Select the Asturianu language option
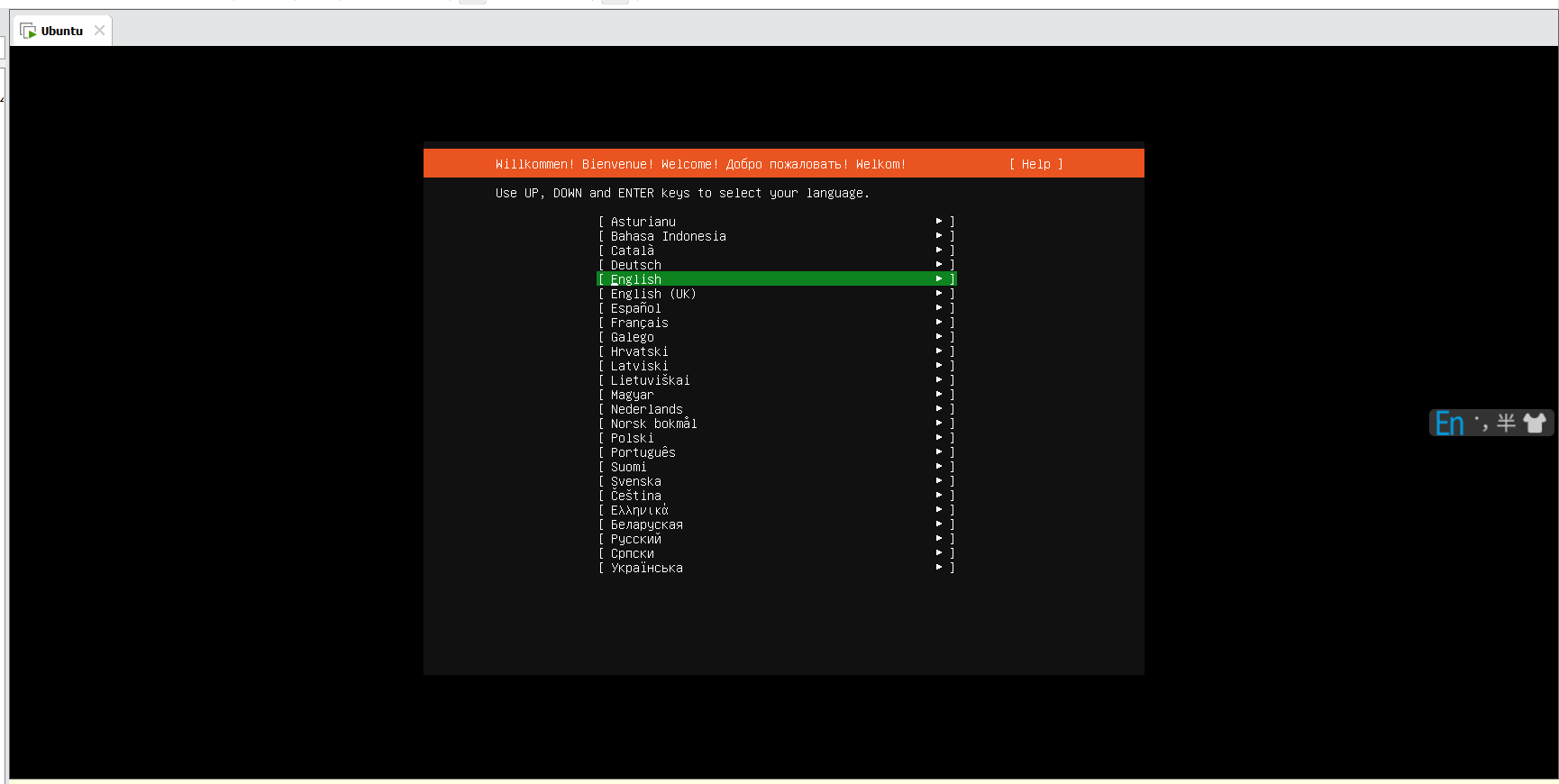 tap(776, 222)
